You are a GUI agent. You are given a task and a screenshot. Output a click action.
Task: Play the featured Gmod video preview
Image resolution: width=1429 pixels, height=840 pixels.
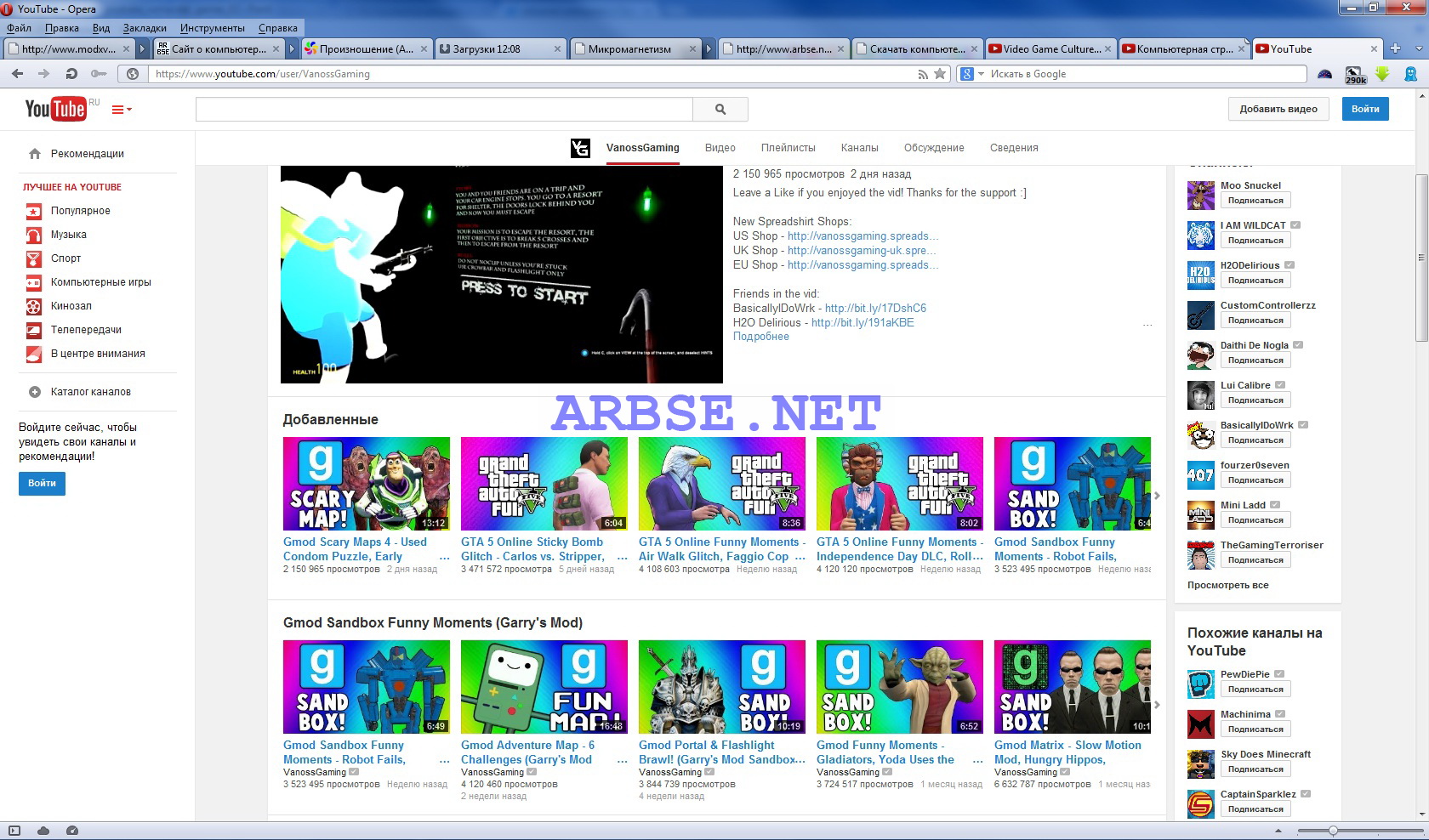(x=502, y=275)
